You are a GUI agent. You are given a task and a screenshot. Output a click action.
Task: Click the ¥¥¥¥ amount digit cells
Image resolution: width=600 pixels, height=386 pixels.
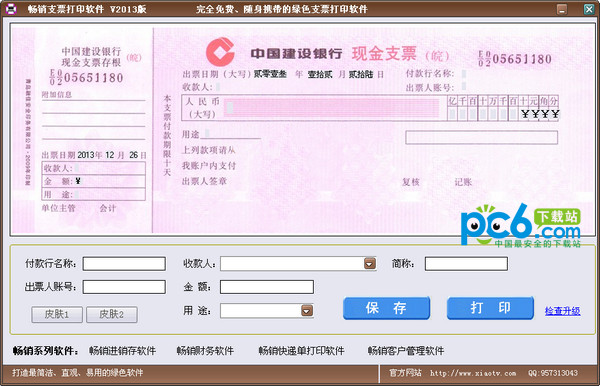[x=540, y=114]
